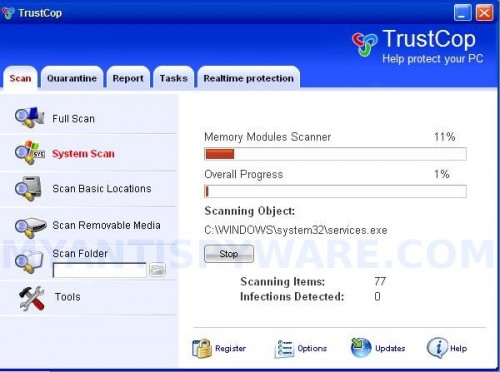500x372 pixels.
Task: Click the Infections Detected value 0
Action: click(377, 296)
